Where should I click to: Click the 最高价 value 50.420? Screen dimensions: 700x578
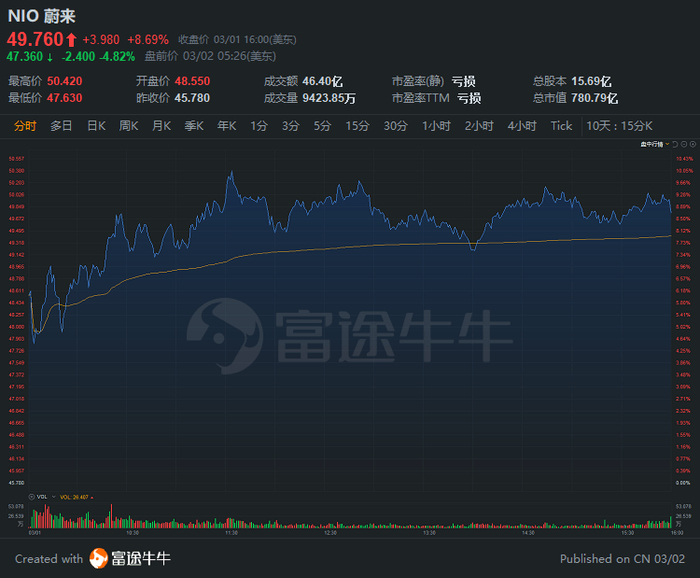(x=65, y=81)
